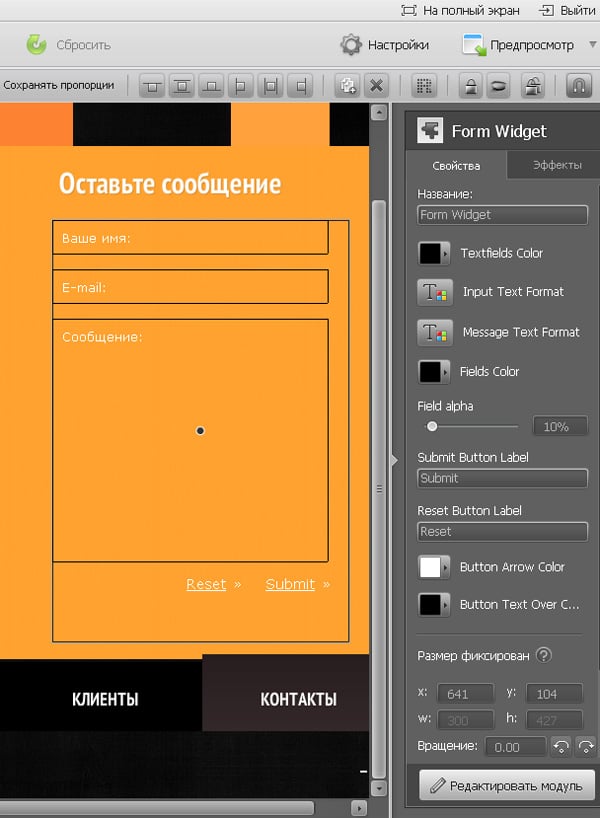This screenshot has height=818, width=600.
Task: Click the help icon near Размер фиксирован
Action: click(544, 656)
